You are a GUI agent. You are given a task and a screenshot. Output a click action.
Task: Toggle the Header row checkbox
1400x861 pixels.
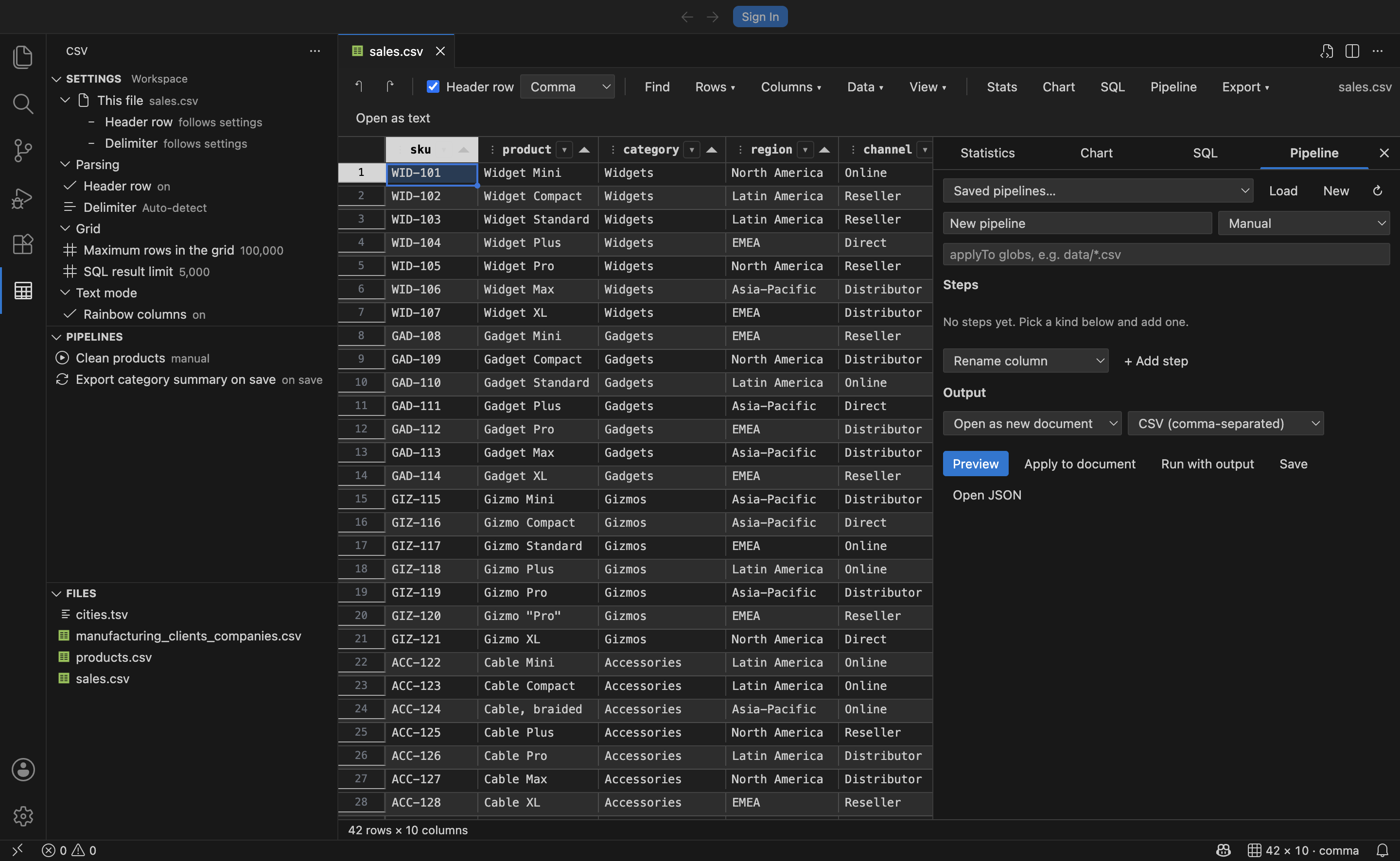(433, 86)
